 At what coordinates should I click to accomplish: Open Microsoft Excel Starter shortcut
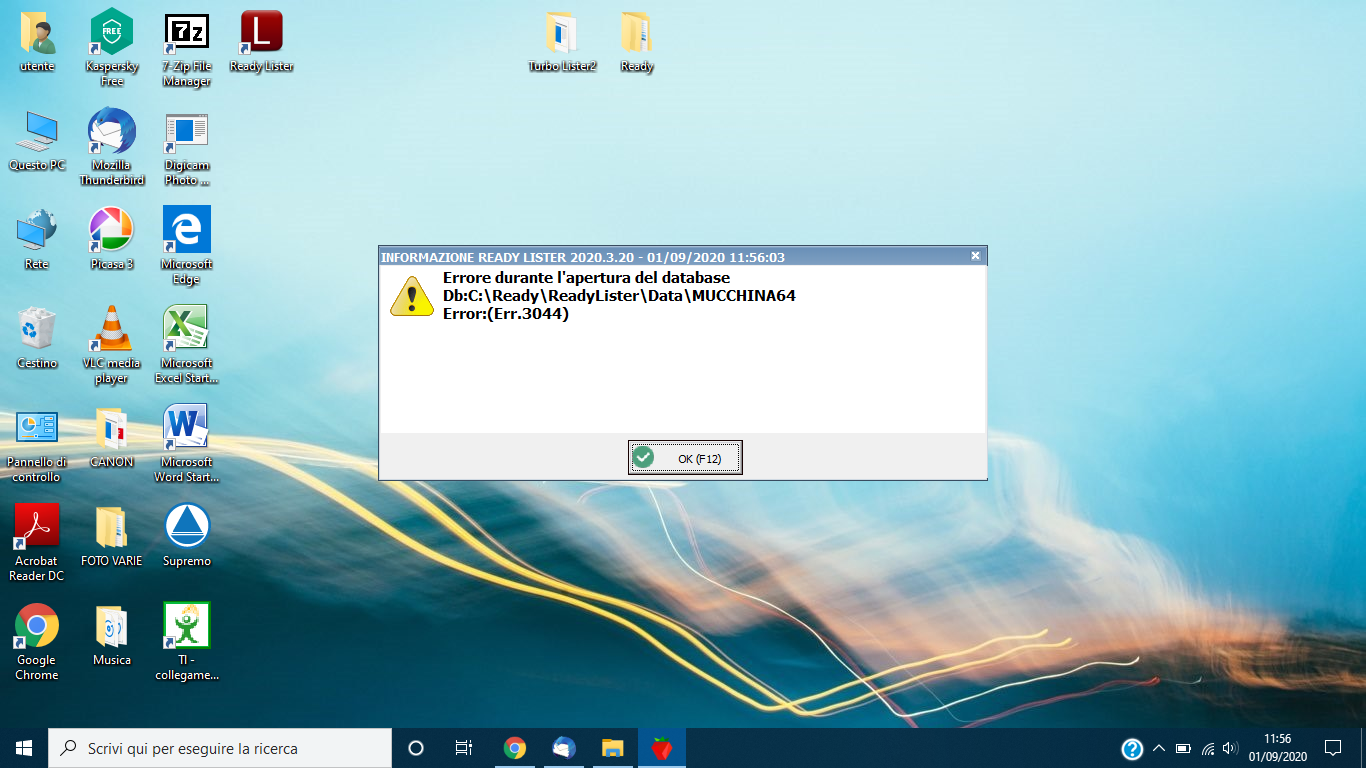pos(187,345)
